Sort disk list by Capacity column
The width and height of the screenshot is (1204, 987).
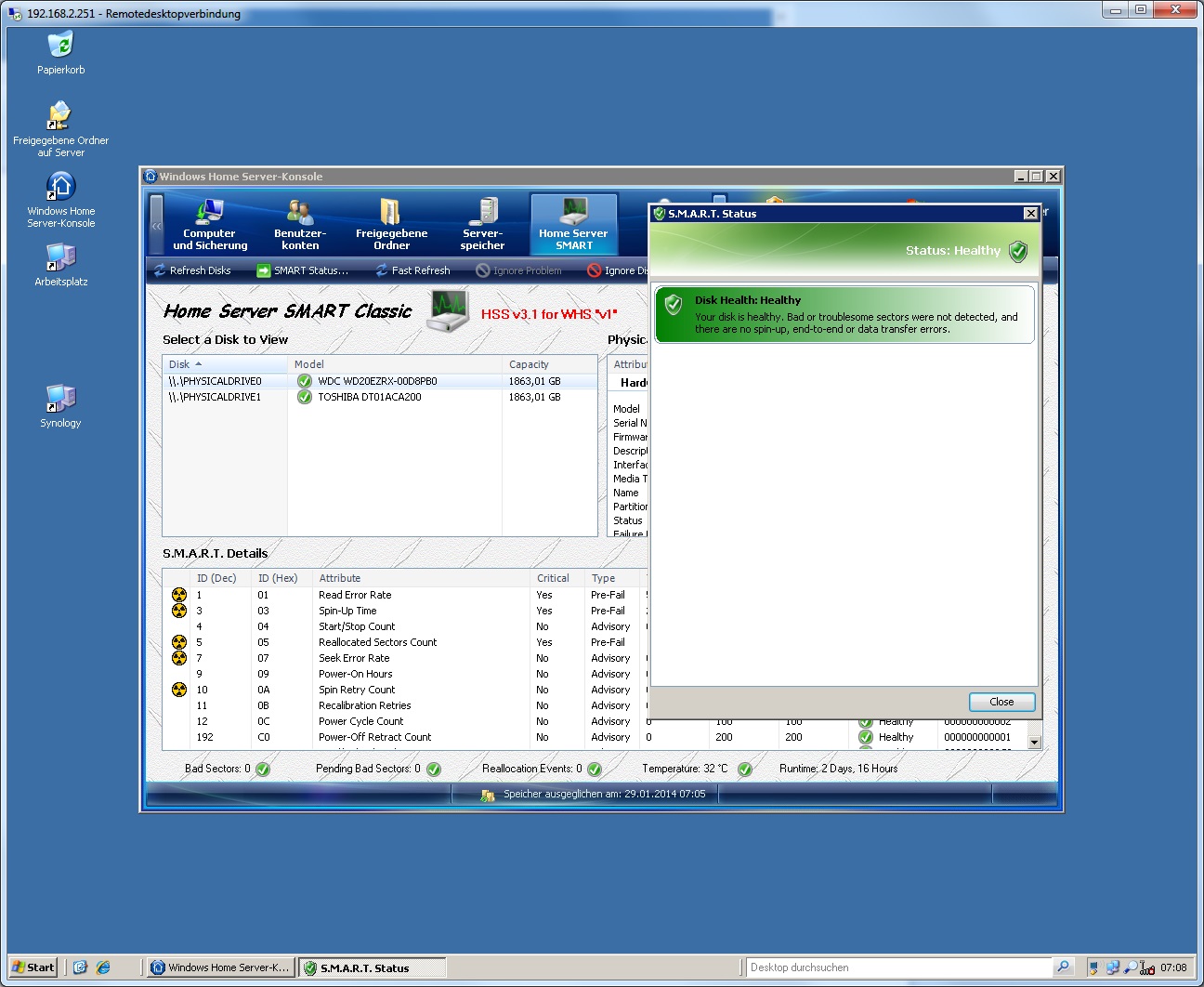550,364
